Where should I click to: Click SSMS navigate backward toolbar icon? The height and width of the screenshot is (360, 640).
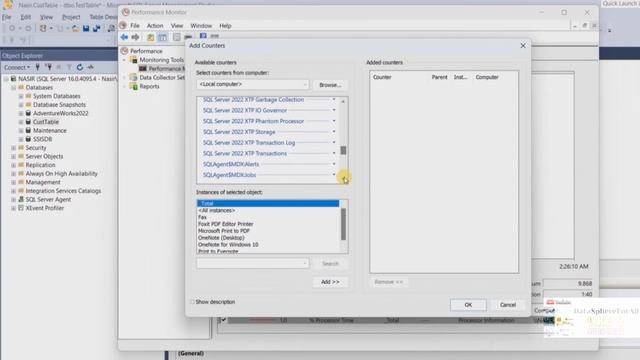pos(12,28)
